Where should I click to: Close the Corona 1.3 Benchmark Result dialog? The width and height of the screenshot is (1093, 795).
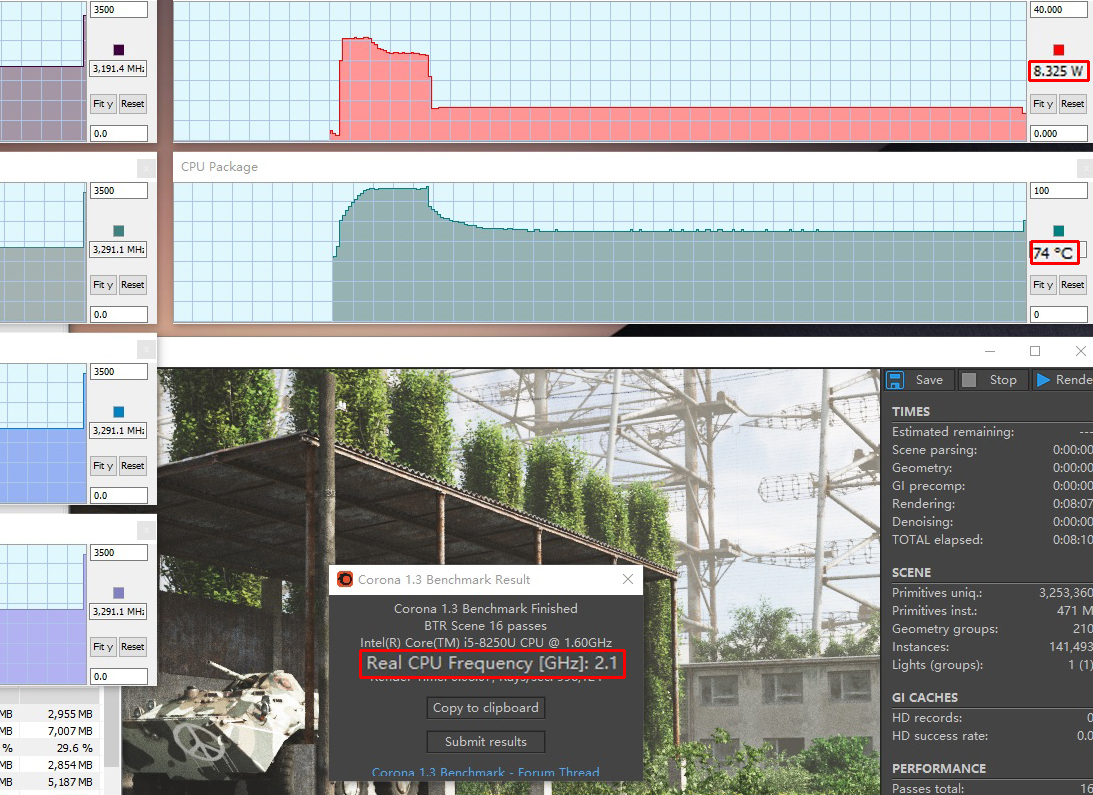click(628, 579)
